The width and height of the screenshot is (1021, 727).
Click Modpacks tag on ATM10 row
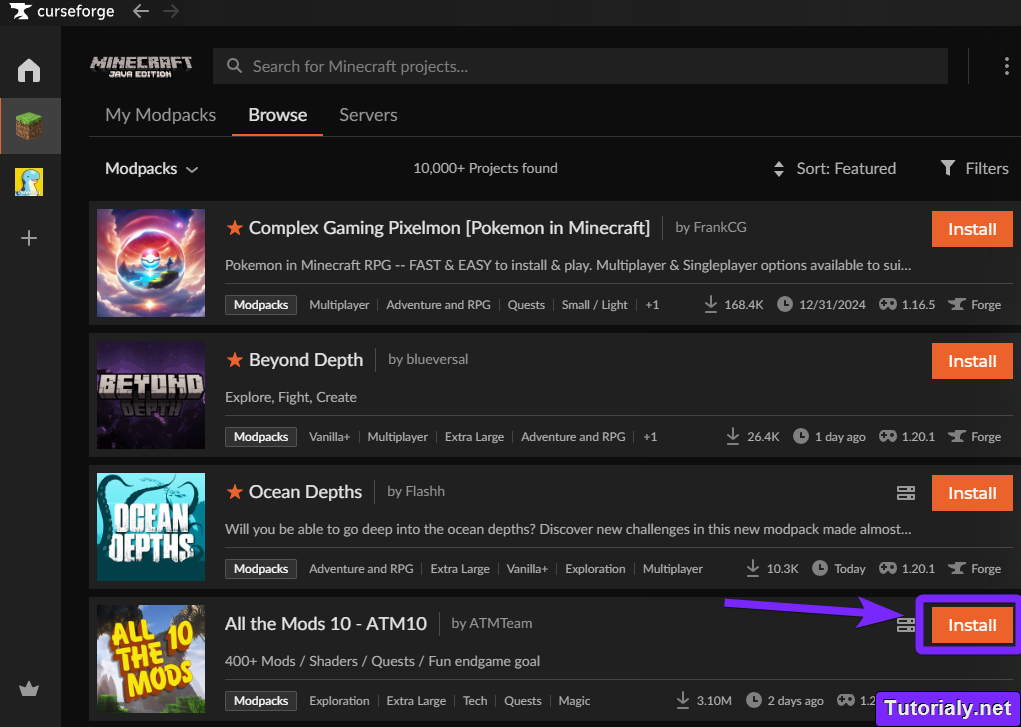tap(261, 701)
